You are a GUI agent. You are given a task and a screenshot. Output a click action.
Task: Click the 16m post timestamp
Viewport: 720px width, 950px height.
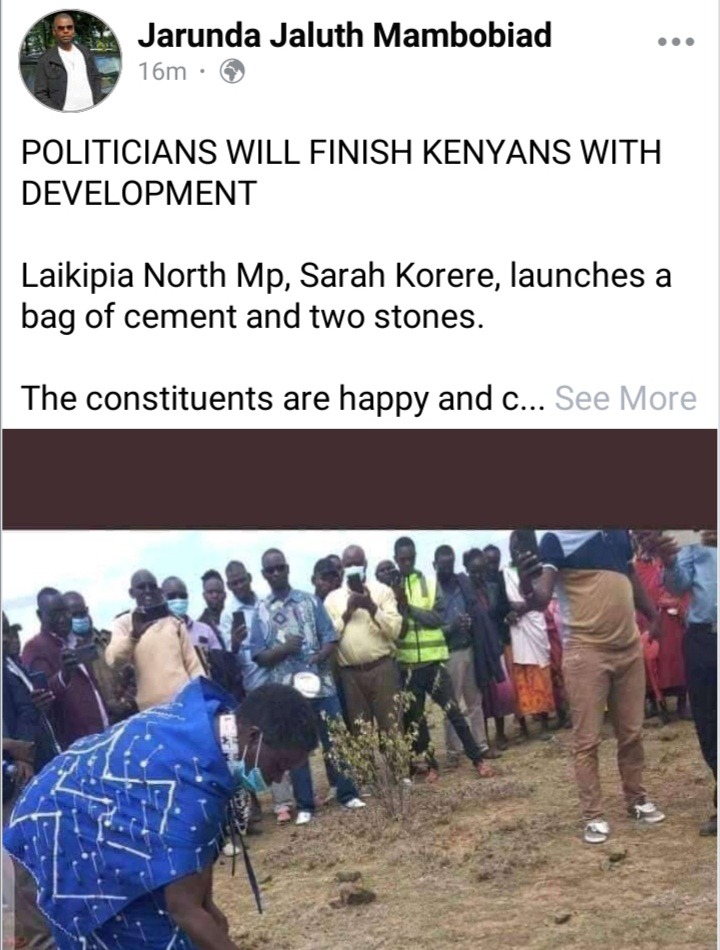point(162,72)
